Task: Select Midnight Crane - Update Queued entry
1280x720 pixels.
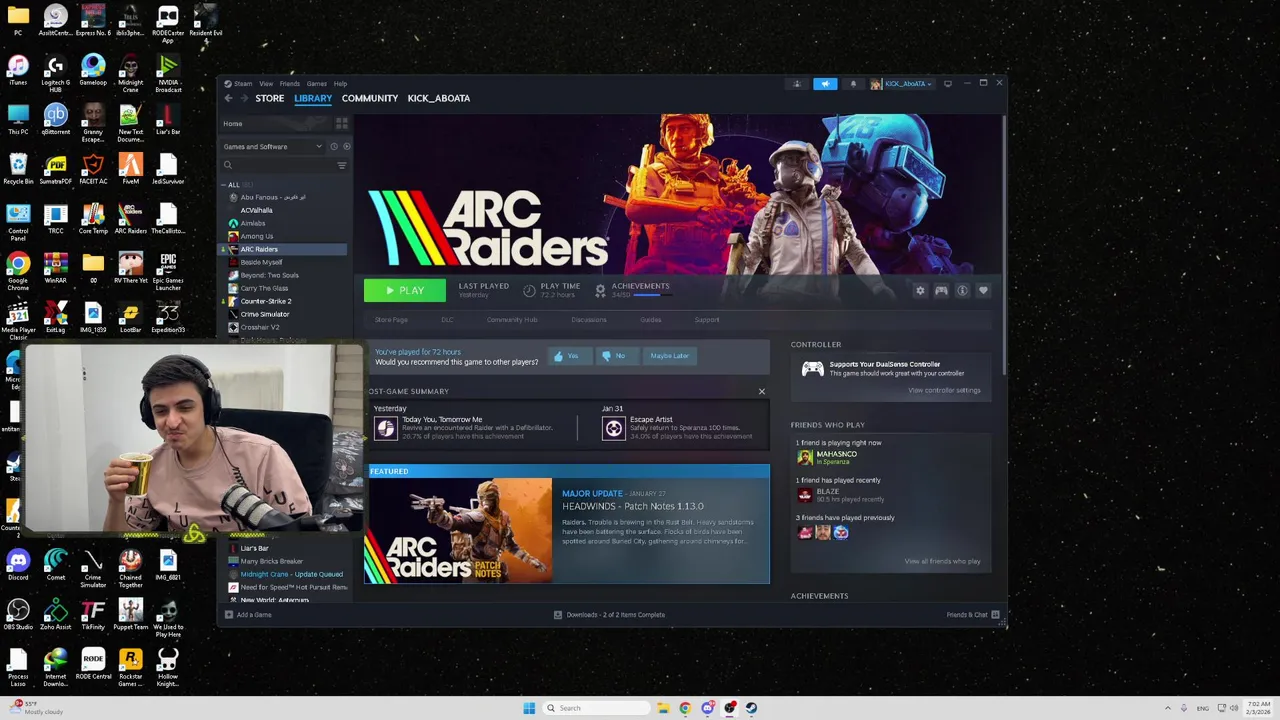Action: point(291,574)
